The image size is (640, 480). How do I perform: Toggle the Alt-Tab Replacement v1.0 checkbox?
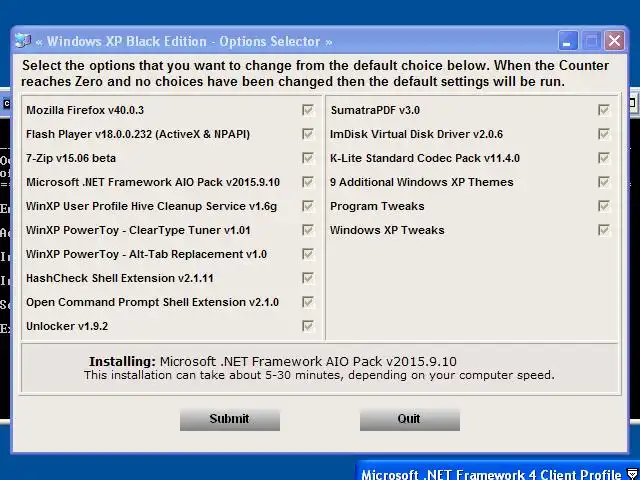(x=308, y=254)
